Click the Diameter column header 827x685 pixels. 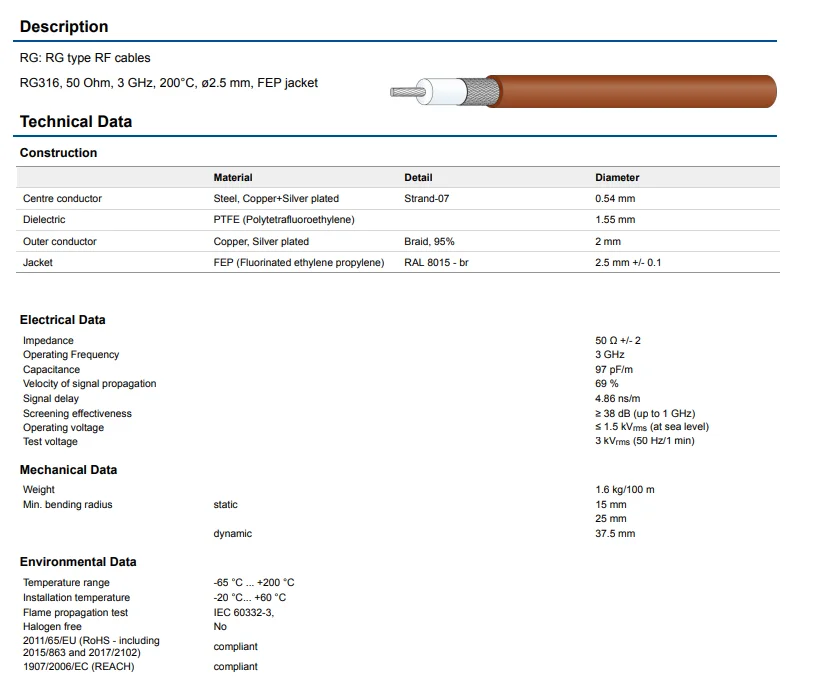[x=617, y=177]
